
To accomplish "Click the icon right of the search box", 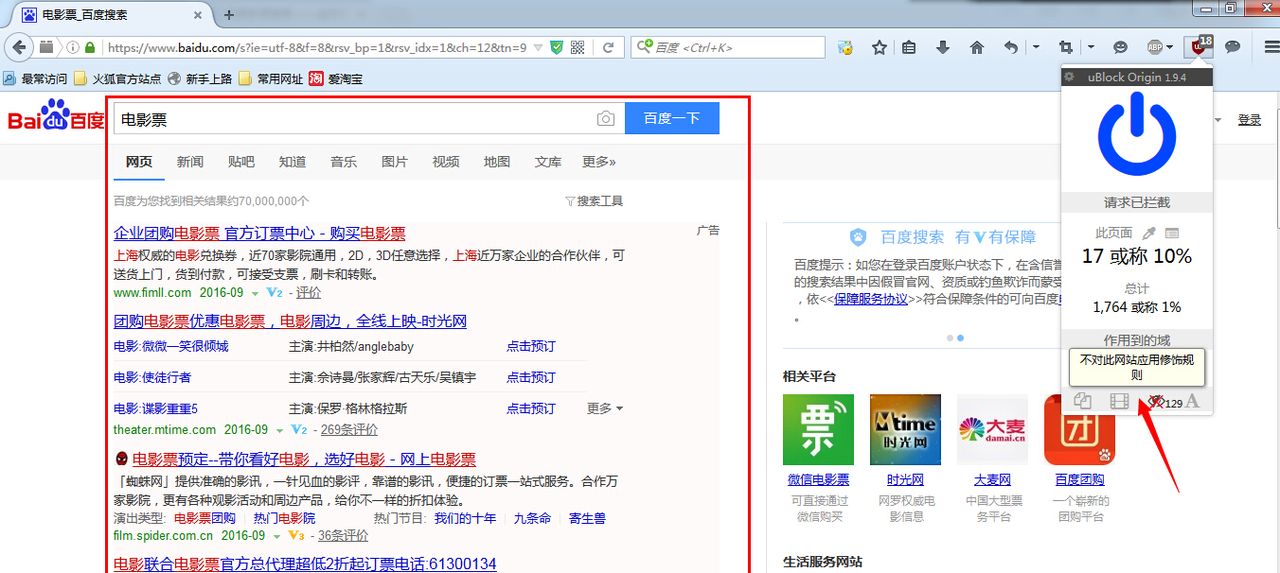I will coord(846,47).
